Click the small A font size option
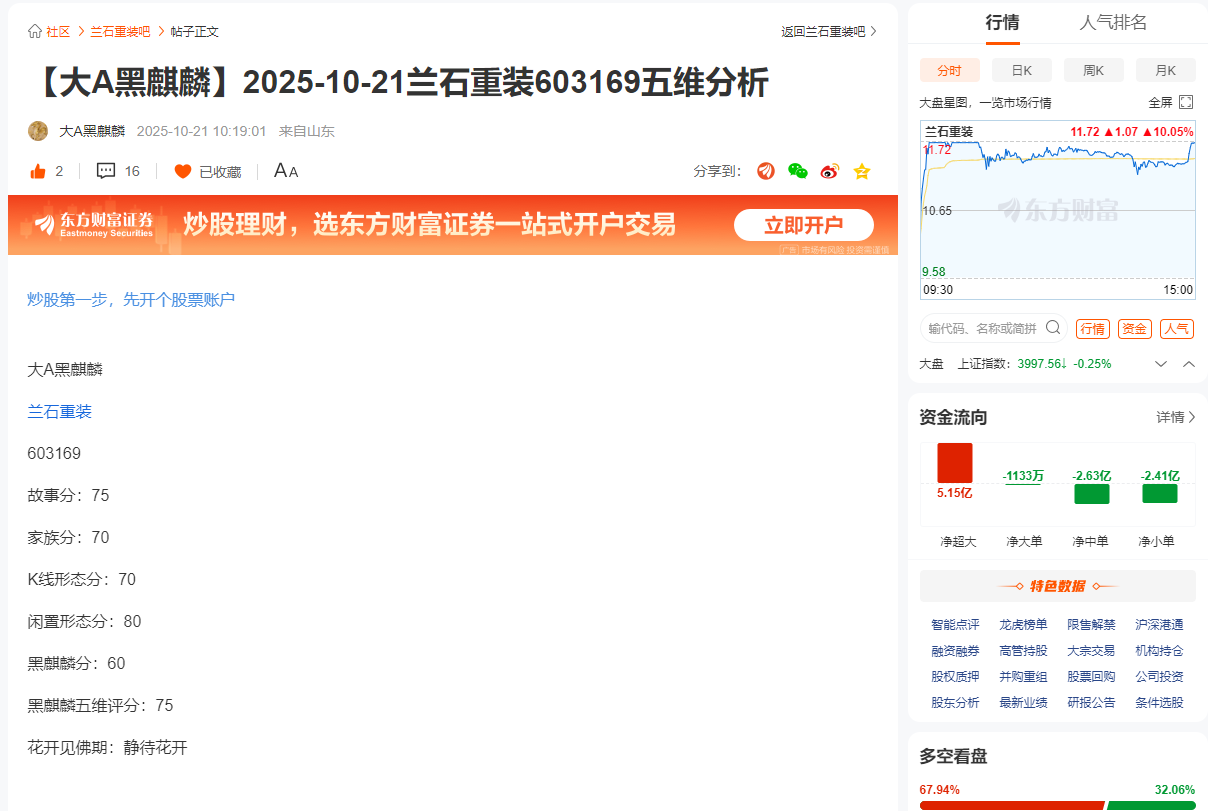The width and height of the screenshot is (1208, 811). [293, 172]
